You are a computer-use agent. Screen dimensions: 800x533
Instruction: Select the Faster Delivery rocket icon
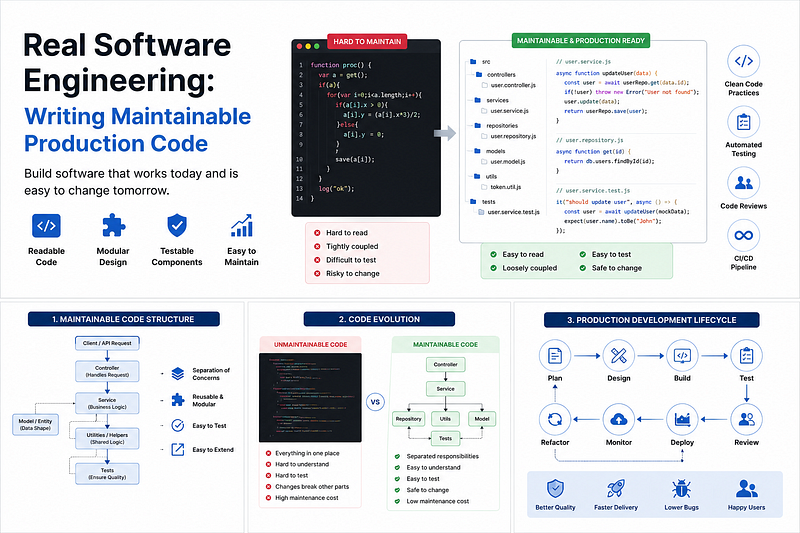coord(616,489)
